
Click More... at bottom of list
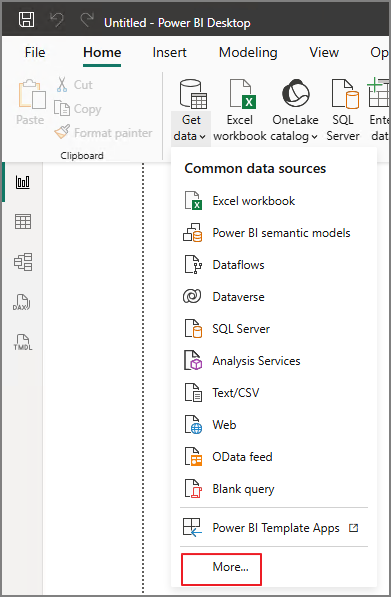[x=230, y=567]
